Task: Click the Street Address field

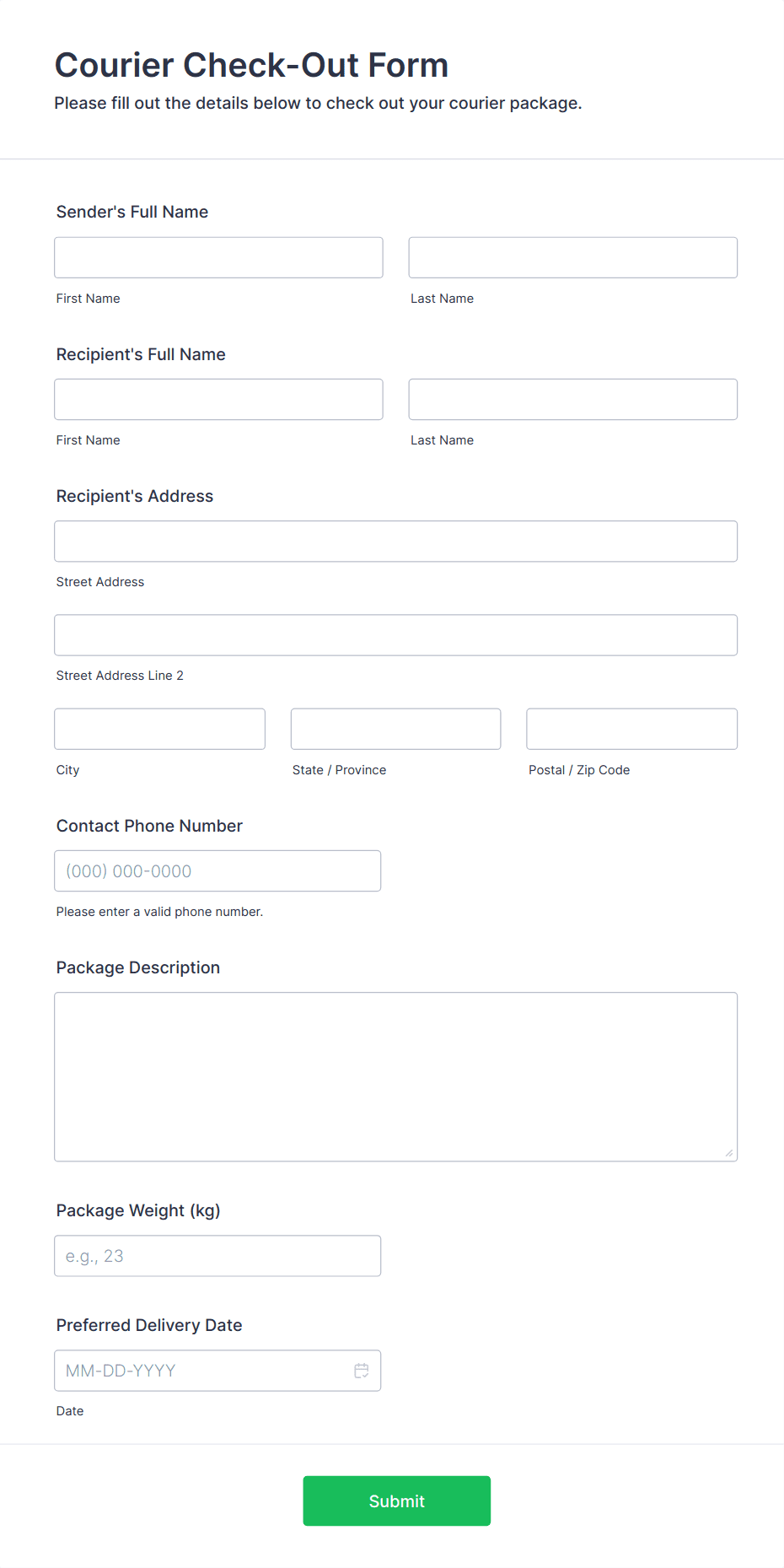Action: (395, 541)
